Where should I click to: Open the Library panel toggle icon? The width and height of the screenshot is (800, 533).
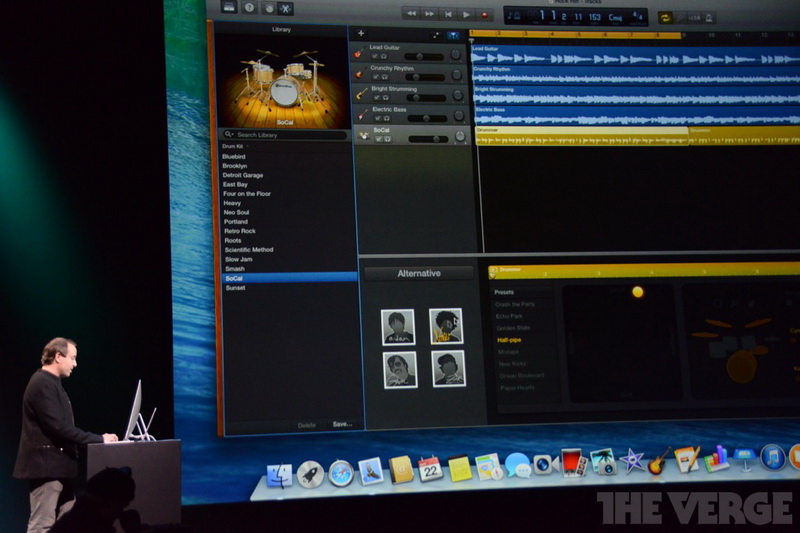(x=229, y=7)
